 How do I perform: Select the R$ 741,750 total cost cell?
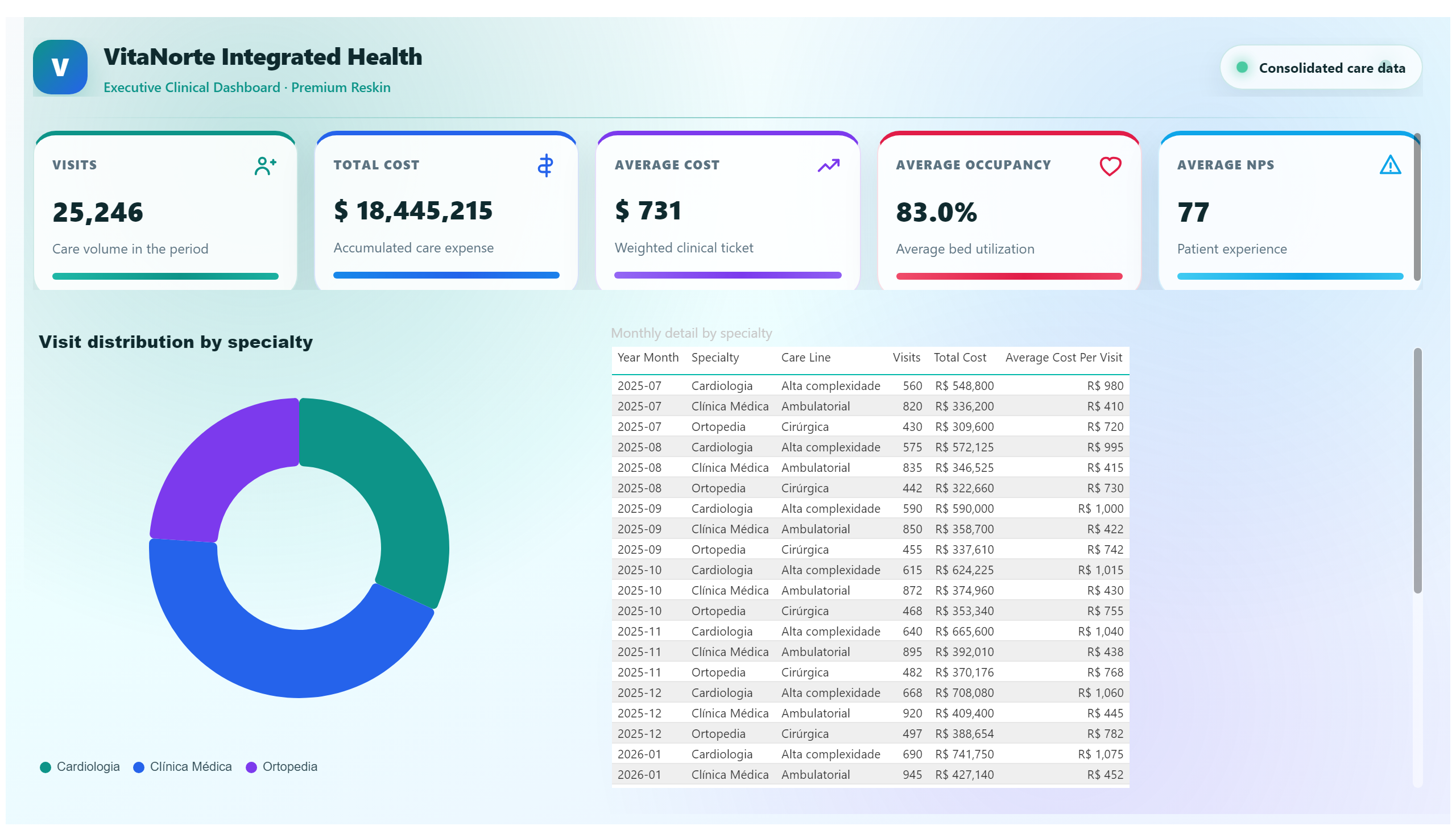965,756
